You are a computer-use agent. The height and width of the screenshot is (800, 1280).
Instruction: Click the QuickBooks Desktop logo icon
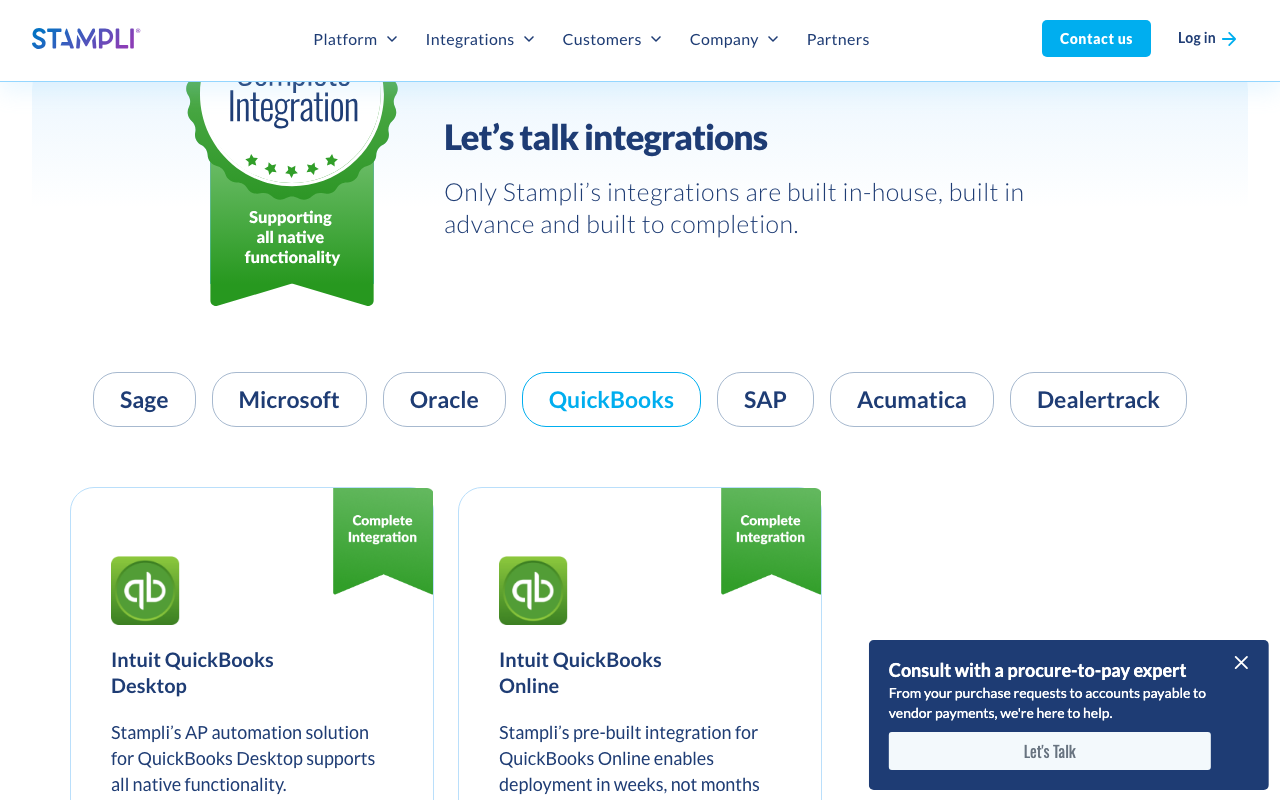[x=145, y=591]
